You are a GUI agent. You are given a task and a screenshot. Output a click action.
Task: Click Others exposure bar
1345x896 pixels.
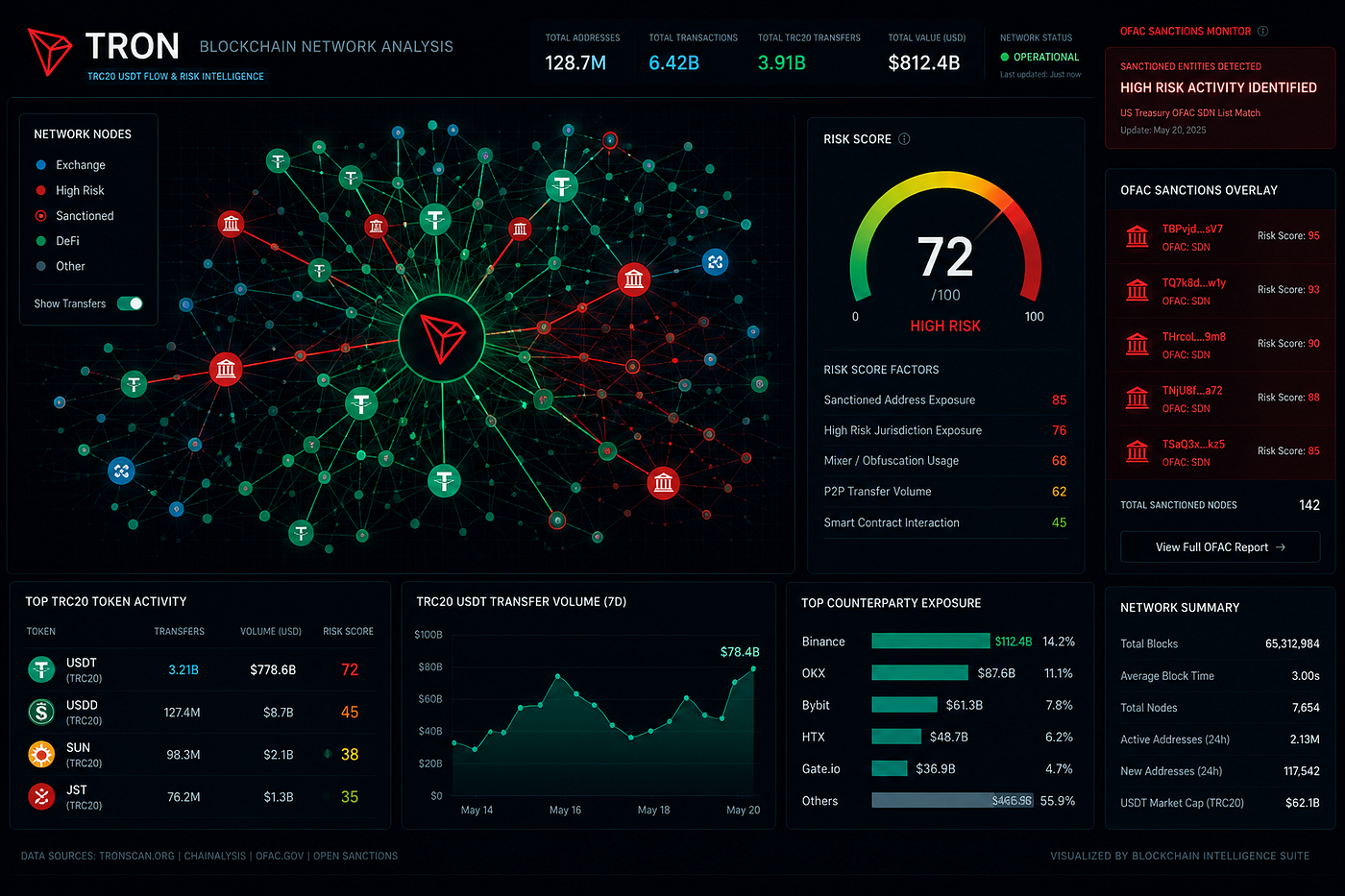pyautogui.click(x=953, y=800)
